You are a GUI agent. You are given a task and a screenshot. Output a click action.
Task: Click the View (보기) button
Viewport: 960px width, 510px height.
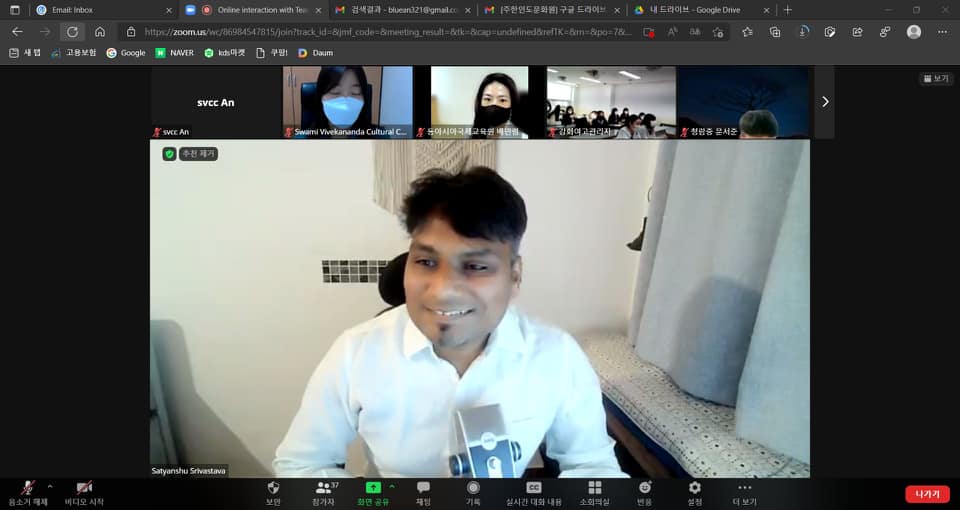[x=936, y=79]
